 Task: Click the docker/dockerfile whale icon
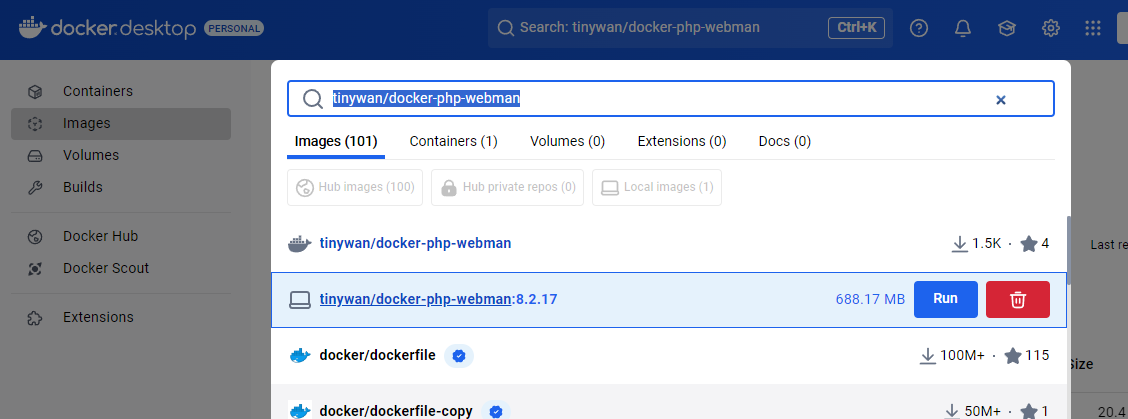(299, 356)
